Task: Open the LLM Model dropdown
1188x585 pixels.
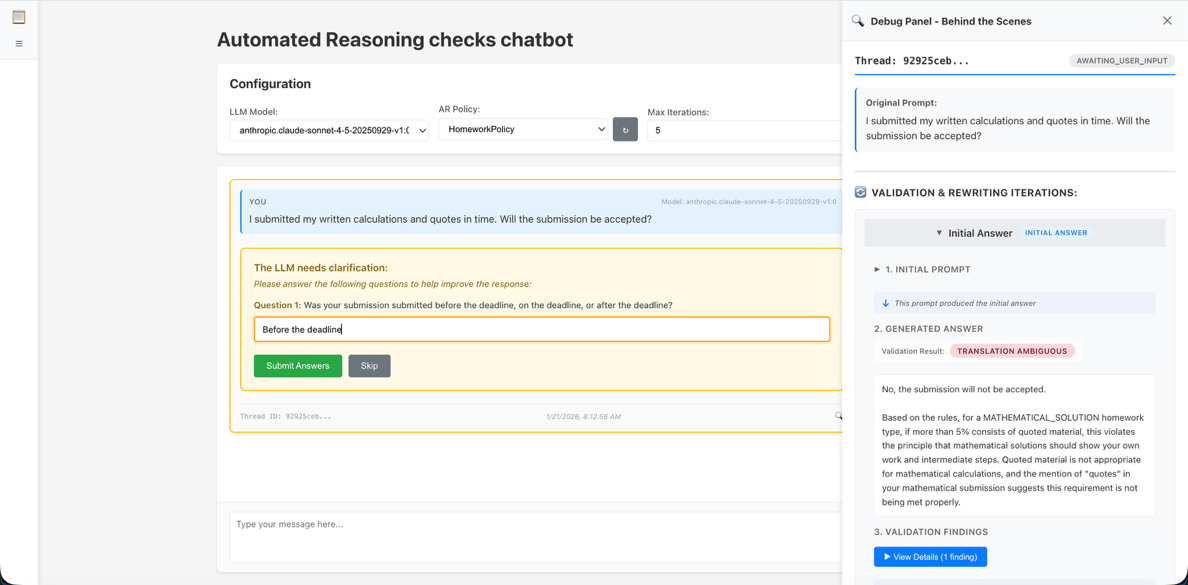Action: pos(330,129)
